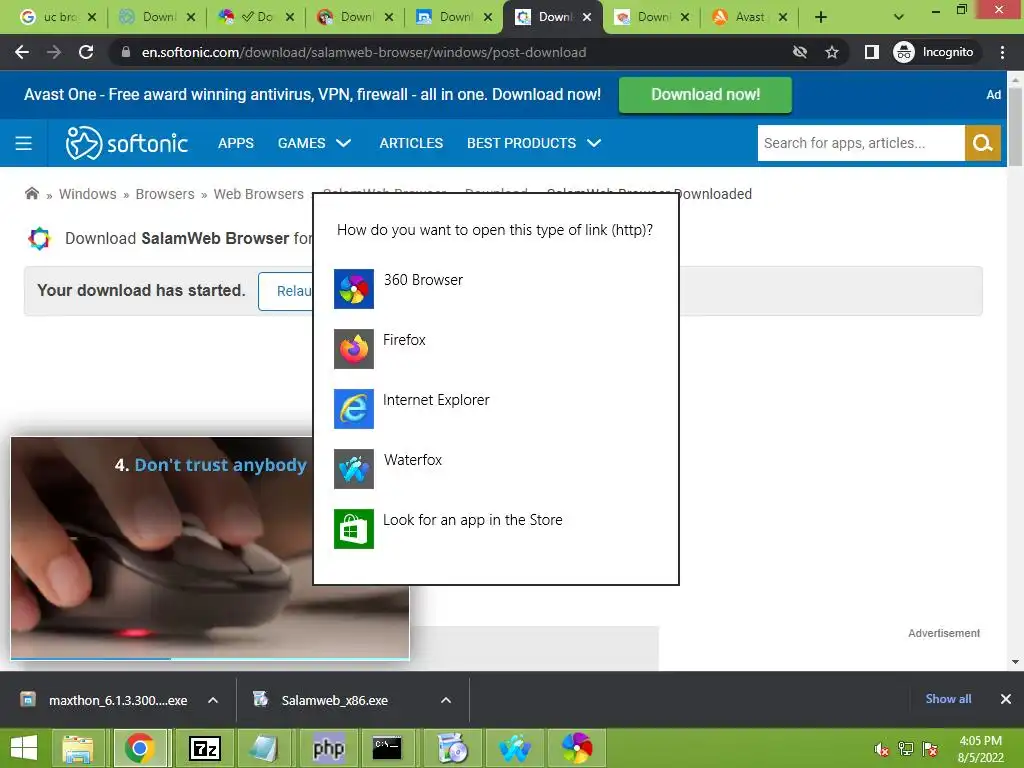1024x768 pixels.
Task: Bookmark this page with the star icon
Action: 831,52
